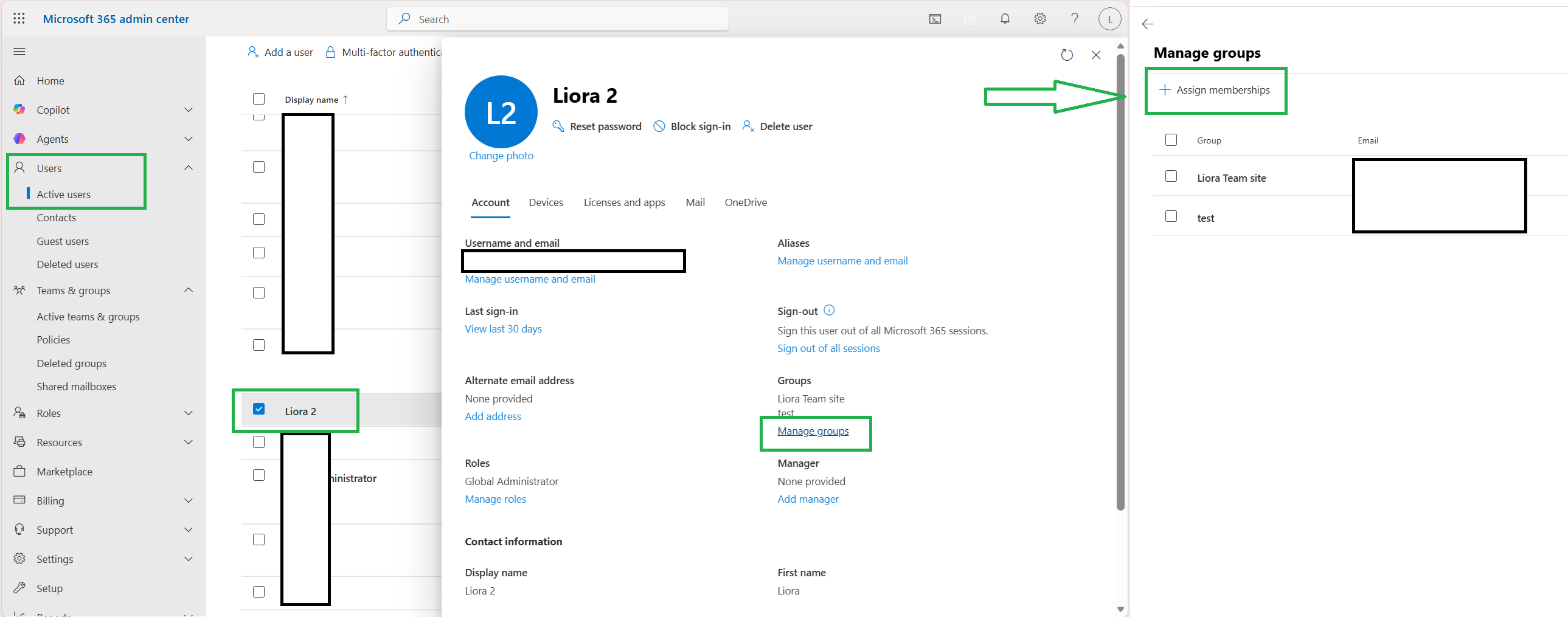1568x617 pixels.
Task: Switch to the Account tab
Action: (491, 202)
